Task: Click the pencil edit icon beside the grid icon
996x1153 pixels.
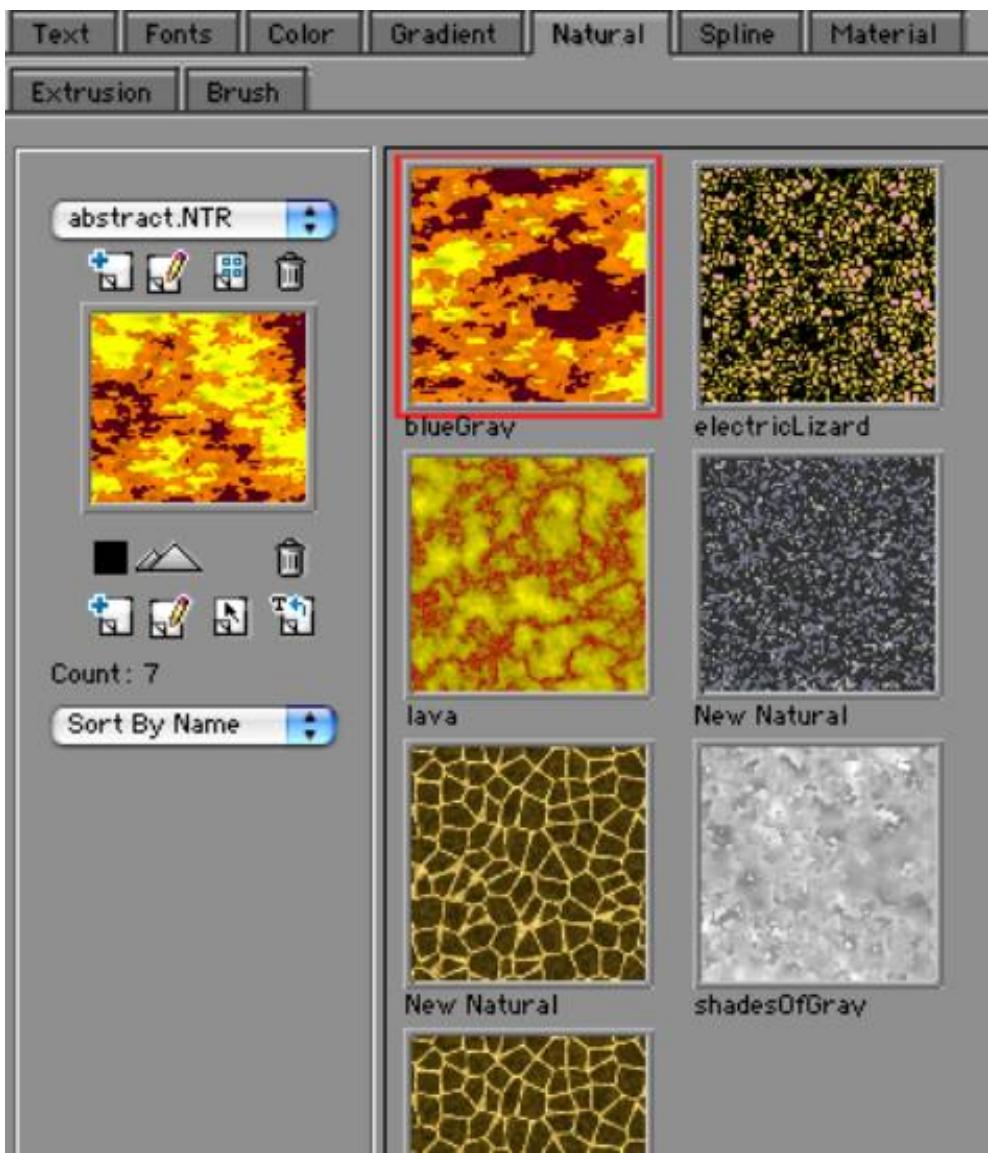Action: pyautogui.click(x=168, y=272)
